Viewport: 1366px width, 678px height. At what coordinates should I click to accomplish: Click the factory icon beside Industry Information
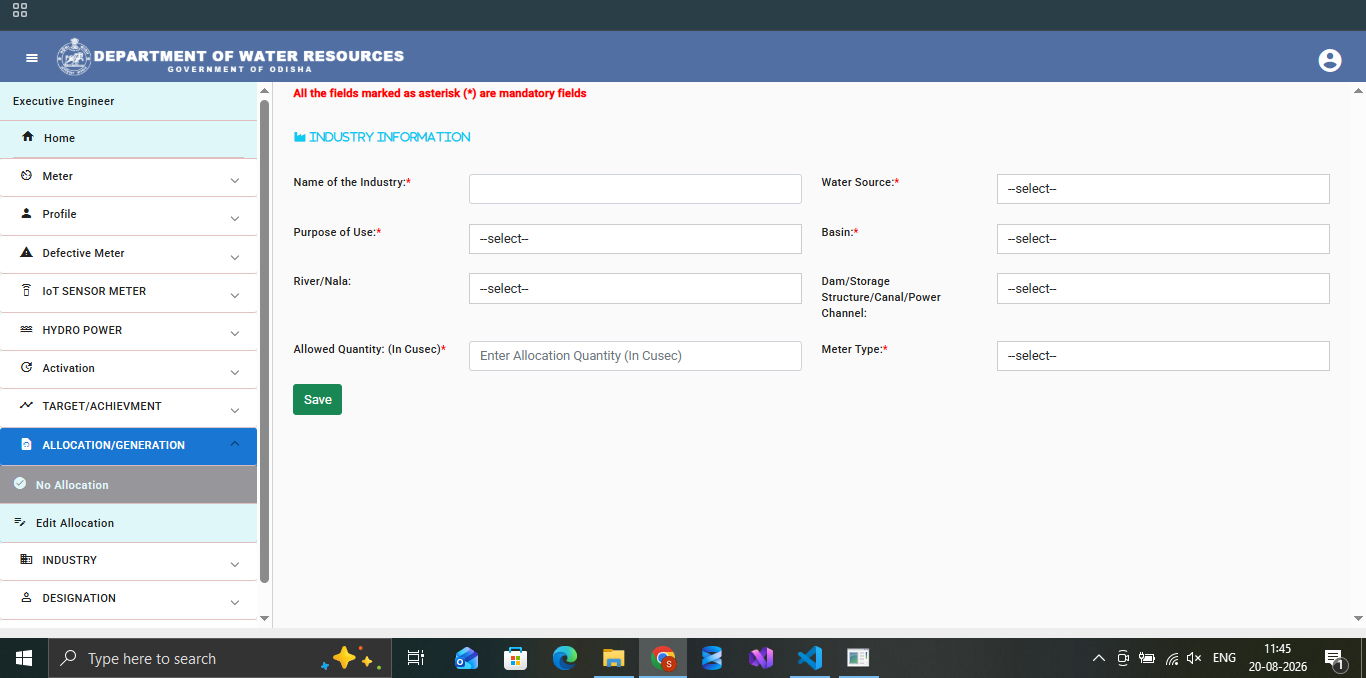click(299, 137)
